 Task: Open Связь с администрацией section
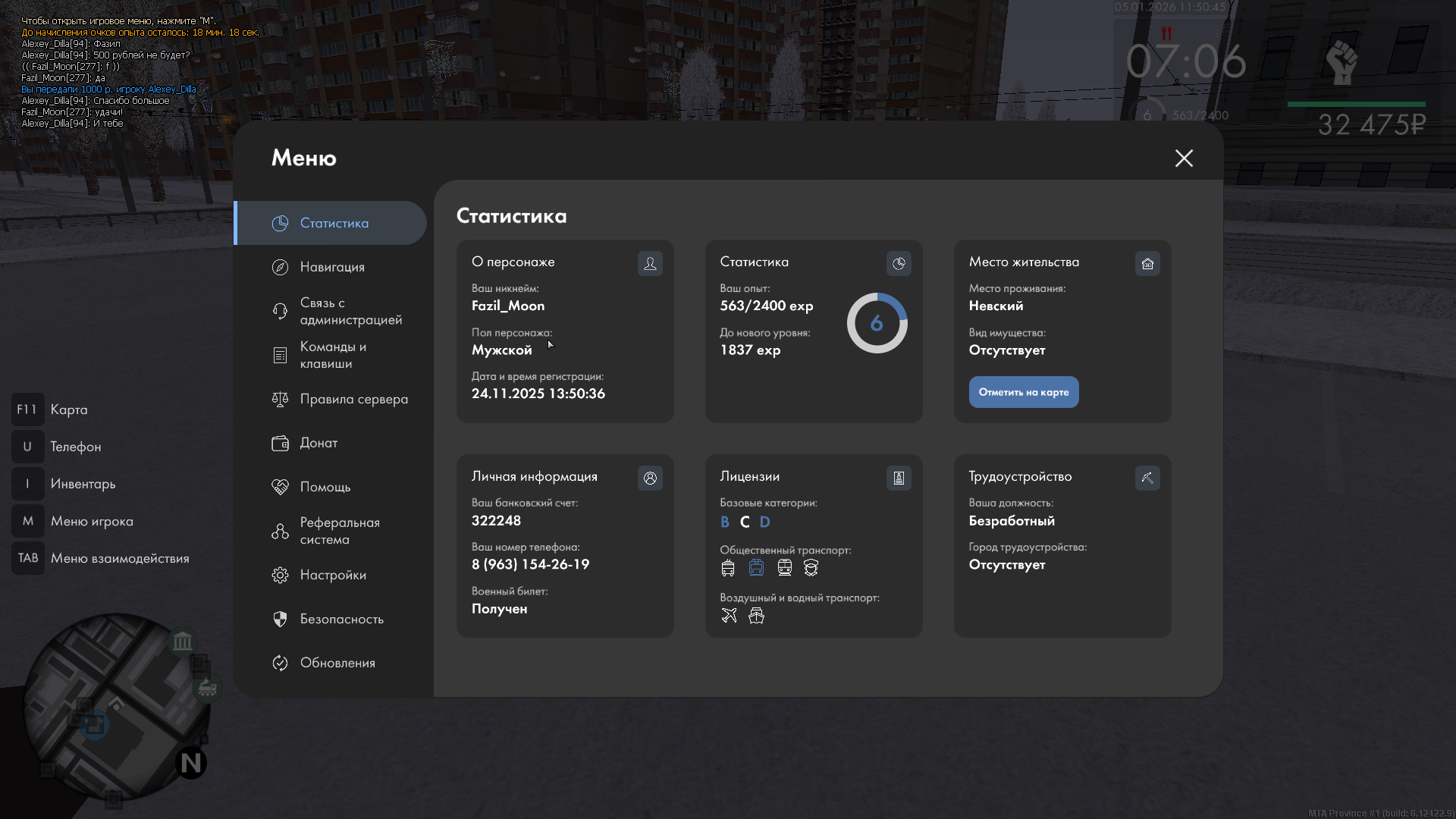click(x=349, y=311)
